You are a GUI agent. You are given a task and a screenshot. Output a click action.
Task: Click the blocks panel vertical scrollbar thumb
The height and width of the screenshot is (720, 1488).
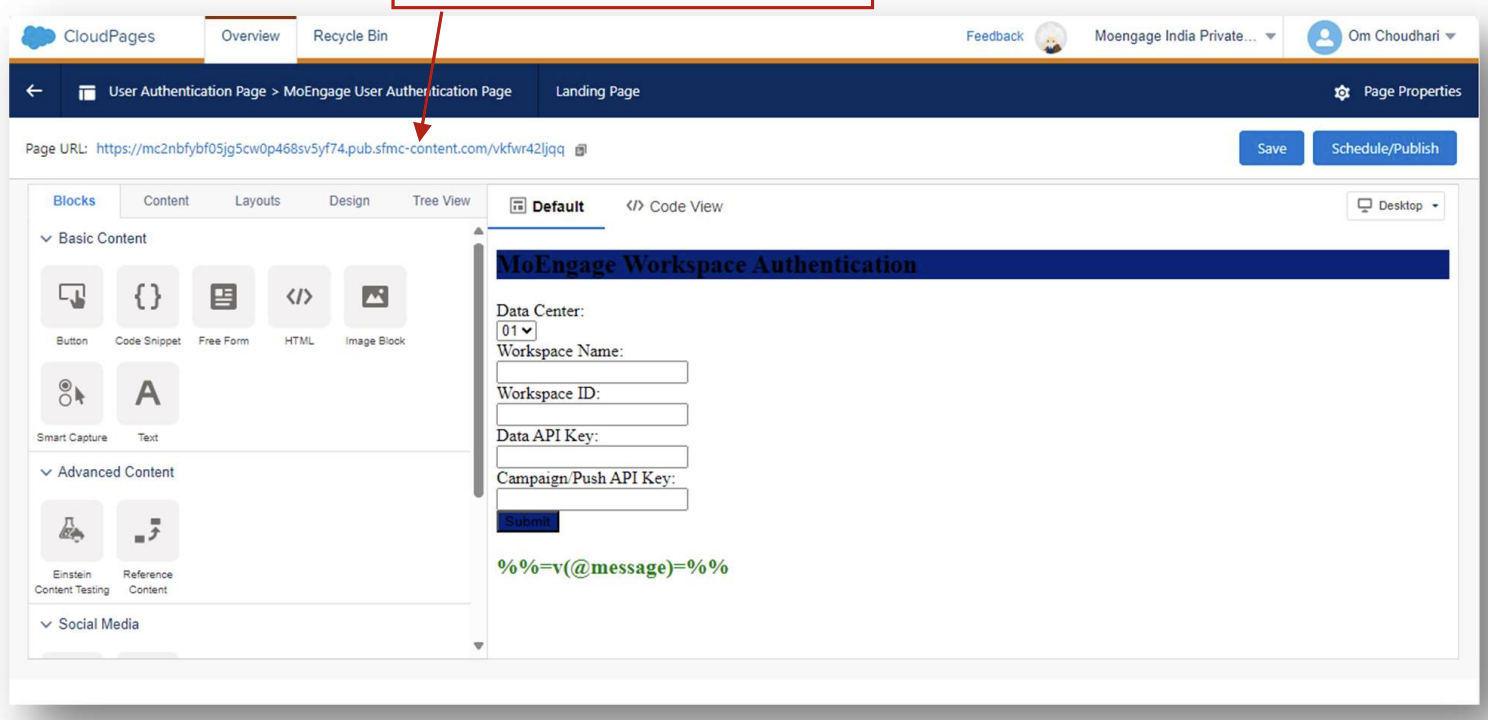click(478, 370)
